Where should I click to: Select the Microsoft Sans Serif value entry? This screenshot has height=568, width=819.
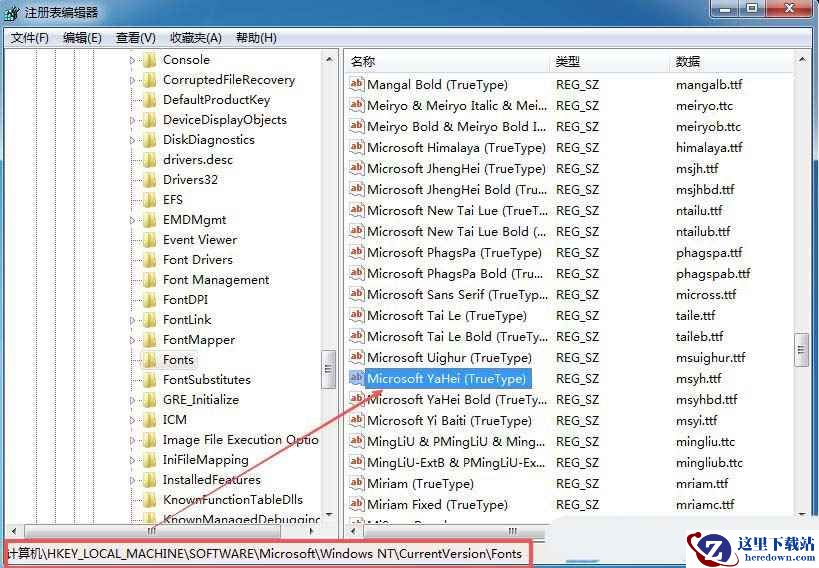click(457, 295)
